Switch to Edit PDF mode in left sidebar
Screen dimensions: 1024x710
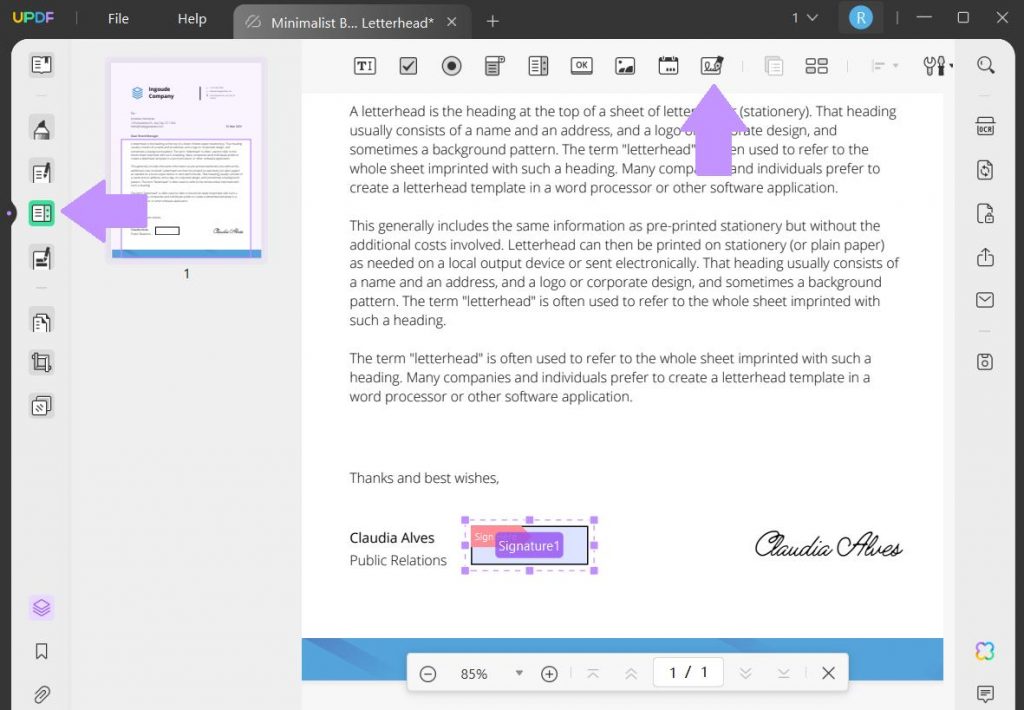tap(40, 171)
